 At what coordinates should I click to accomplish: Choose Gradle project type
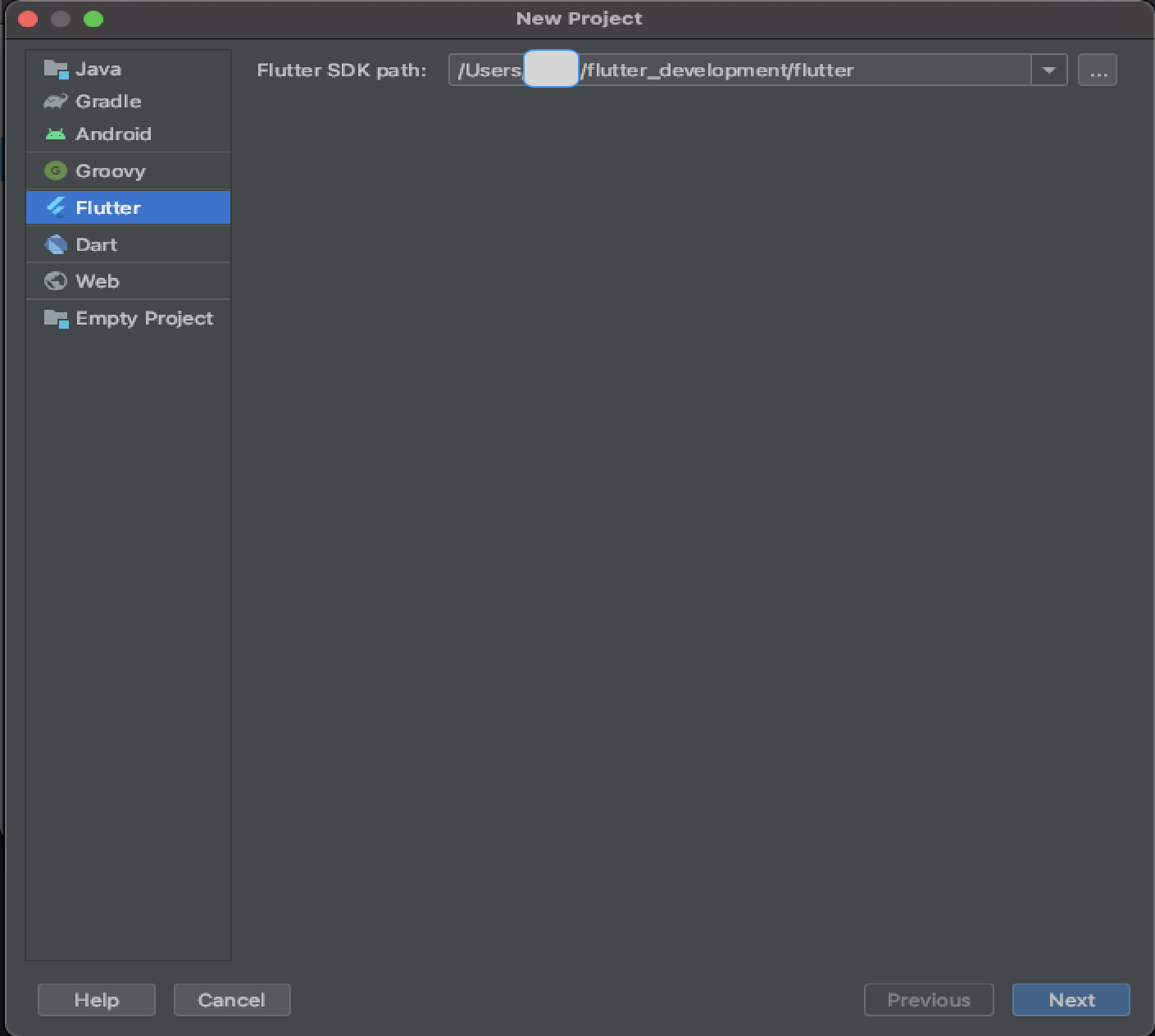(x=128, y=102)
